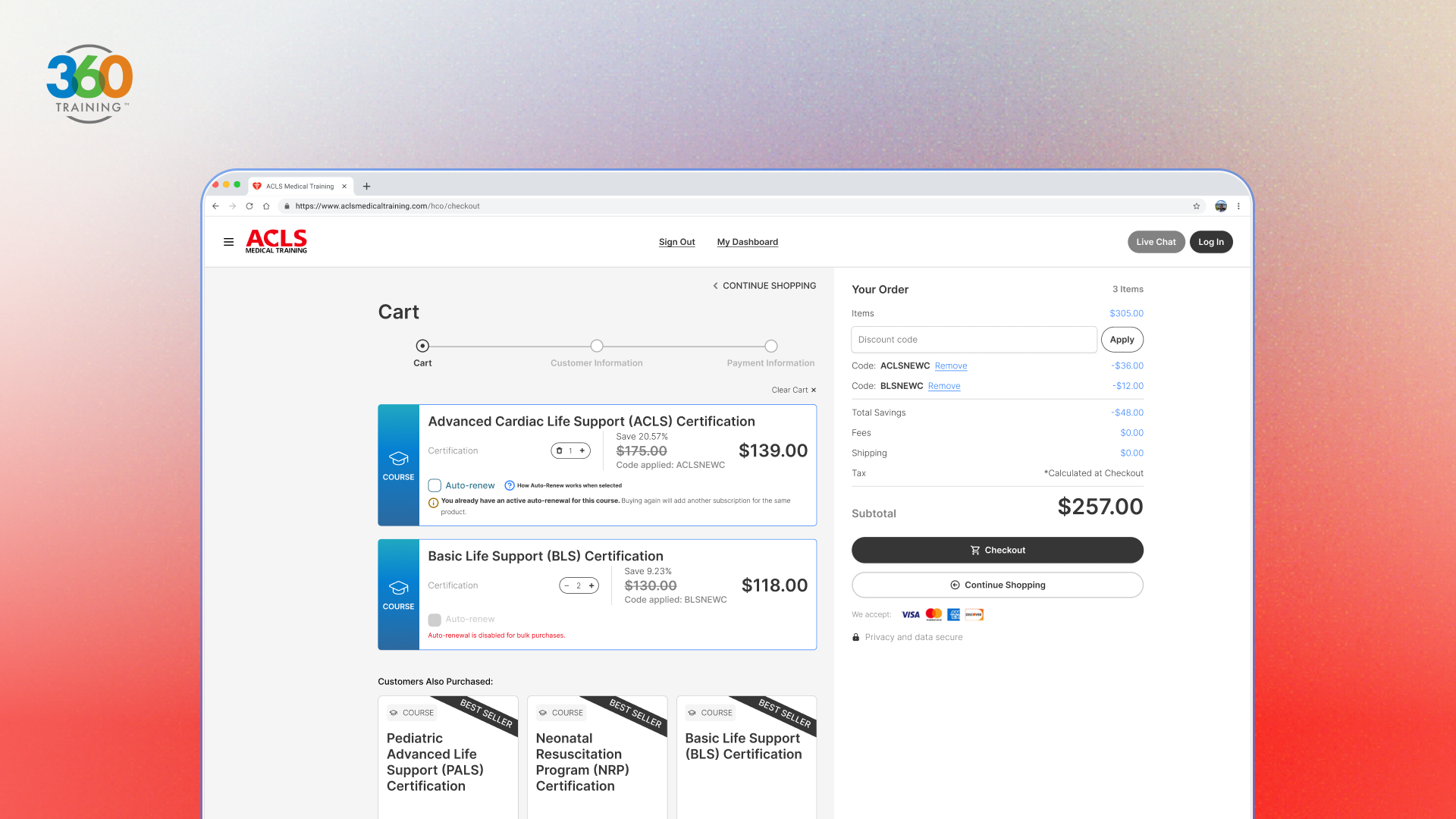This screenshot has width=1456, height=819.
Task: Remove the ACLSNEWC discount code
Action: (x=950, y=366)
